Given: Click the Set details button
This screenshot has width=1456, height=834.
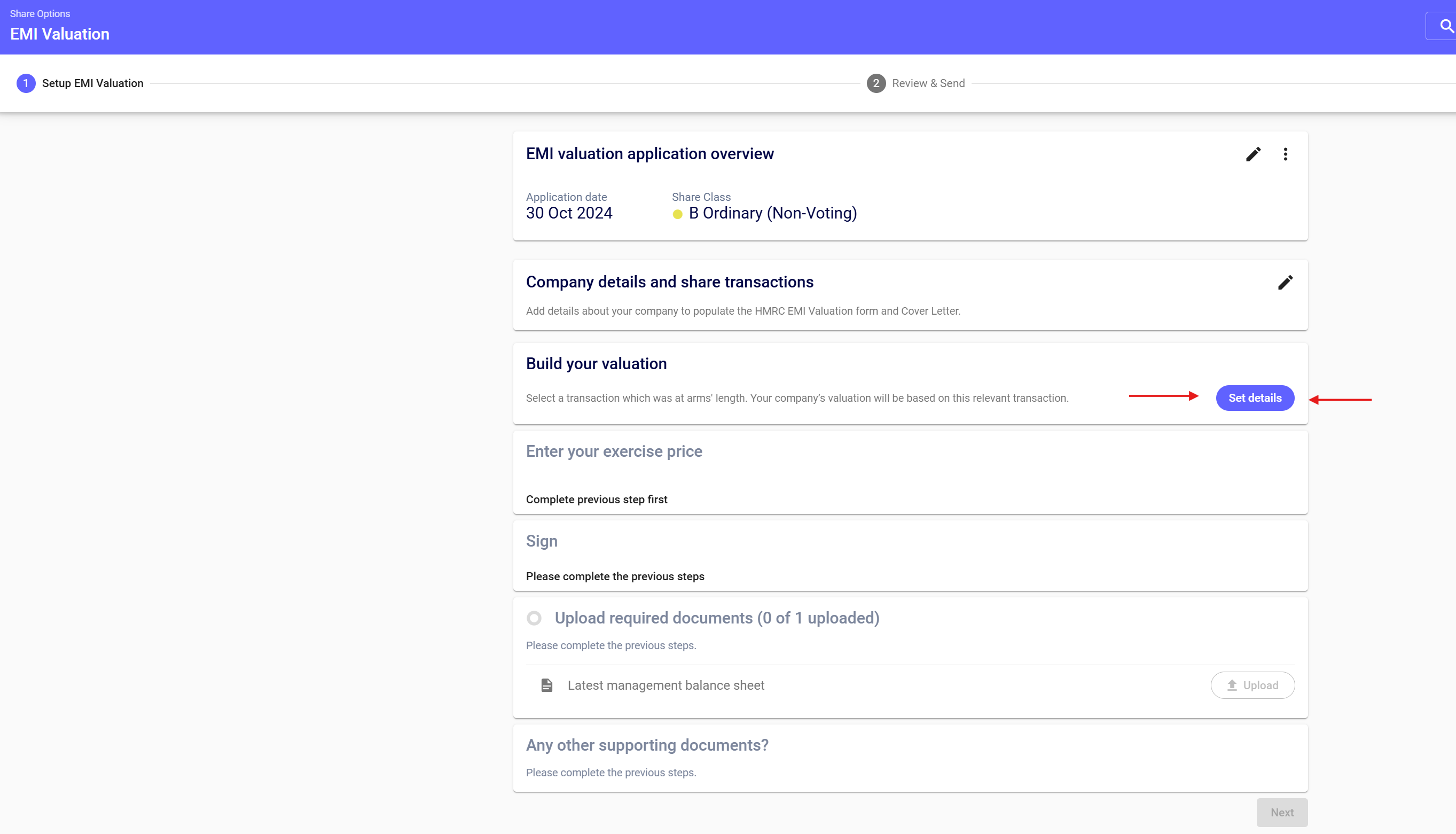Looking at the screenshot, I should [1255, 398].
